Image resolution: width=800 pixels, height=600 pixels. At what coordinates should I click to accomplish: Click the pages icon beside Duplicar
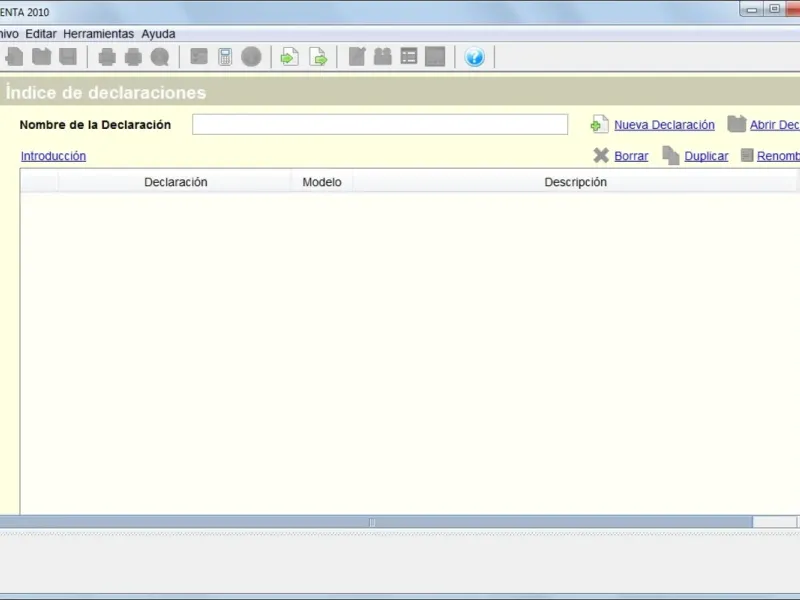671,156
